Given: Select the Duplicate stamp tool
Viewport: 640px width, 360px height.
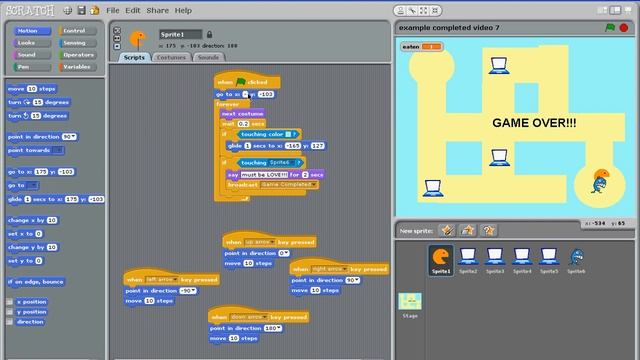Looking at the screenshot, I should [401, 11].
